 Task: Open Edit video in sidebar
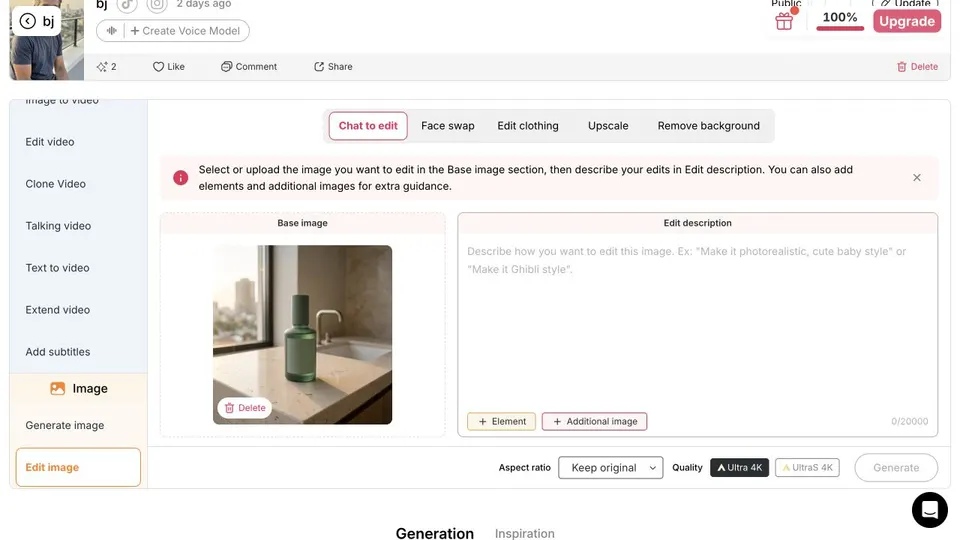coord(78,141)
